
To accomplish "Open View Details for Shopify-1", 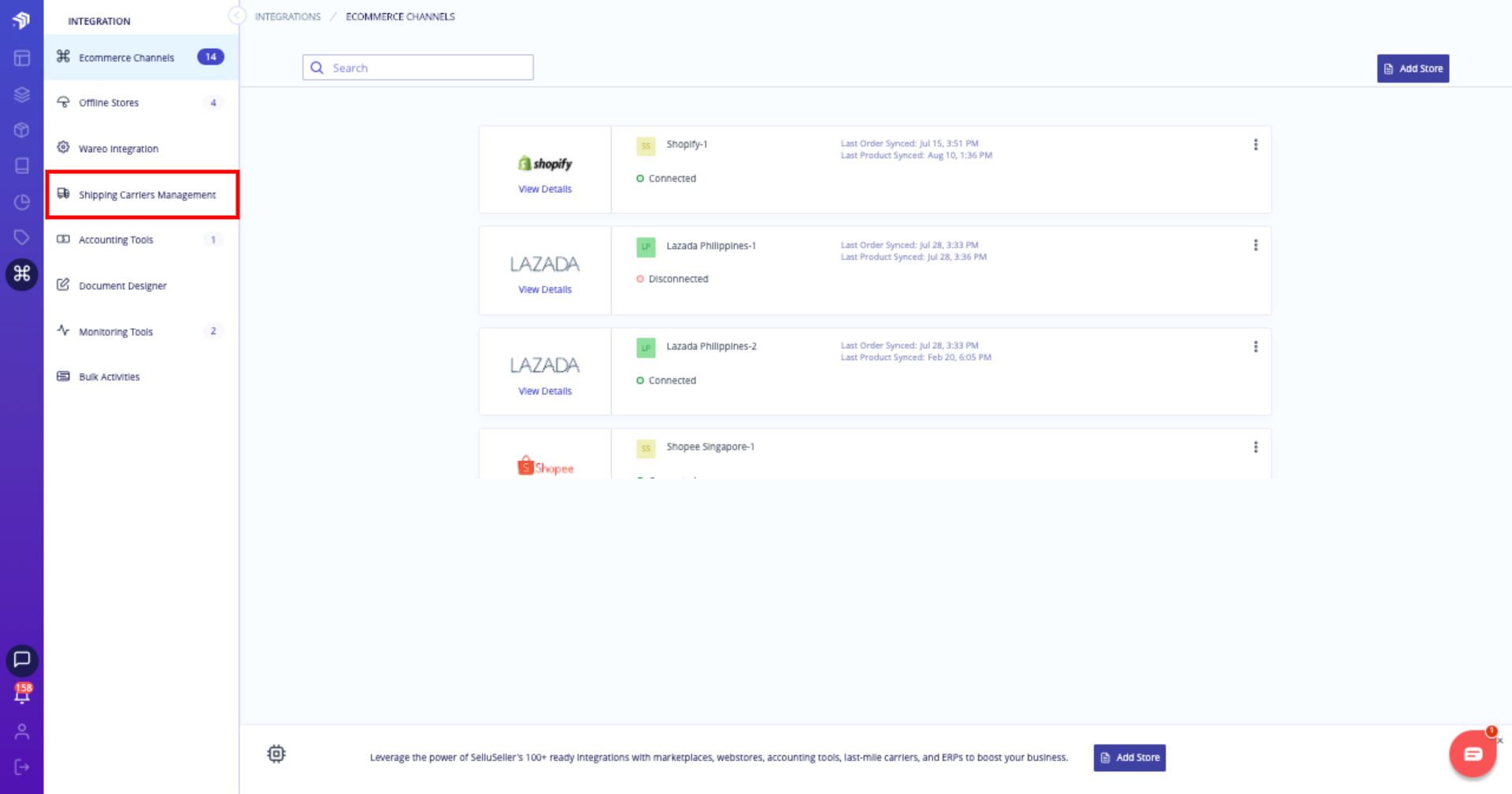I will (x=545, y=189).
